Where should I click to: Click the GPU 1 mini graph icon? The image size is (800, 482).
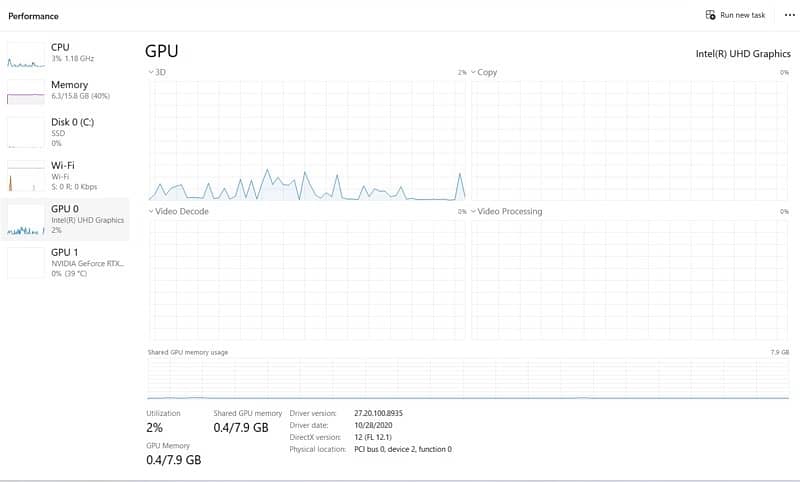tap(26, 262)
